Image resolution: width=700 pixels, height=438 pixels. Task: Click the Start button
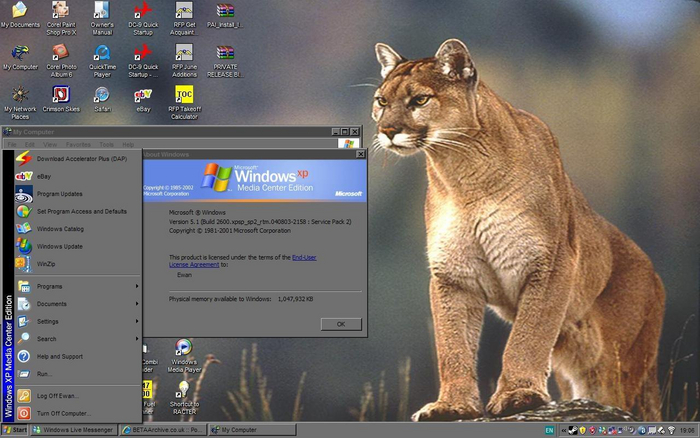pos(15,430)
